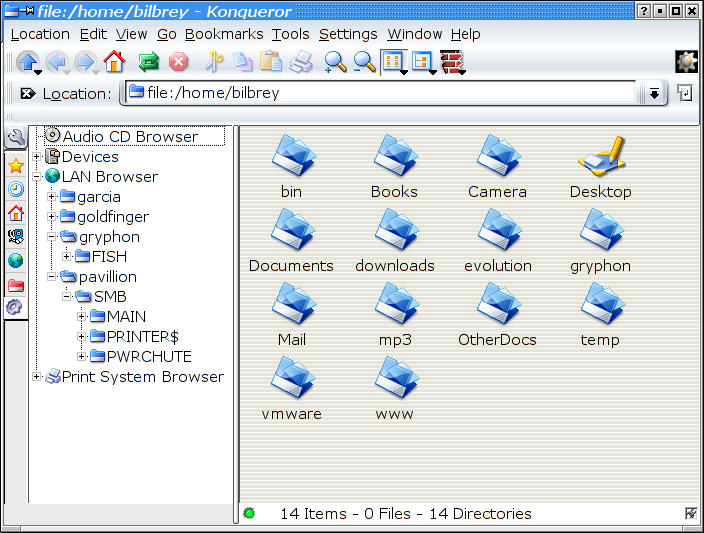Viewport: 704px width, 533px height.
Task: Click the Back arrow toolbar icon
Action: [57, 62]
